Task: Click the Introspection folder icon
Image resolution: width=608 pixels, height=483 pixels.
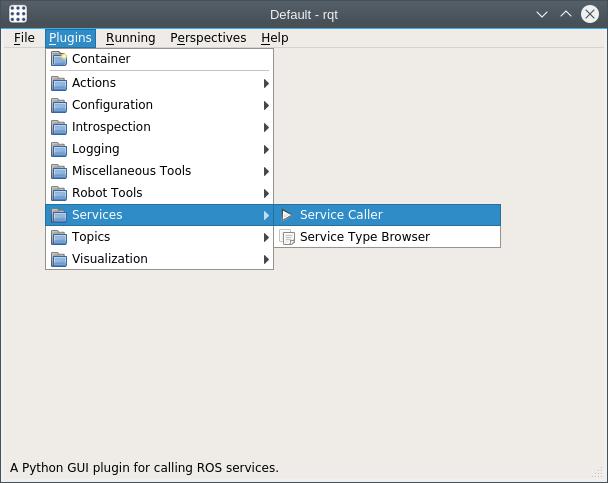Action: click(59, 127)
